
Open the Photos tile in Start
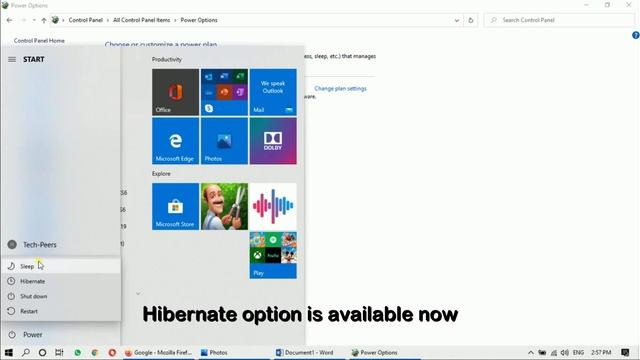[x=224, y=141]
